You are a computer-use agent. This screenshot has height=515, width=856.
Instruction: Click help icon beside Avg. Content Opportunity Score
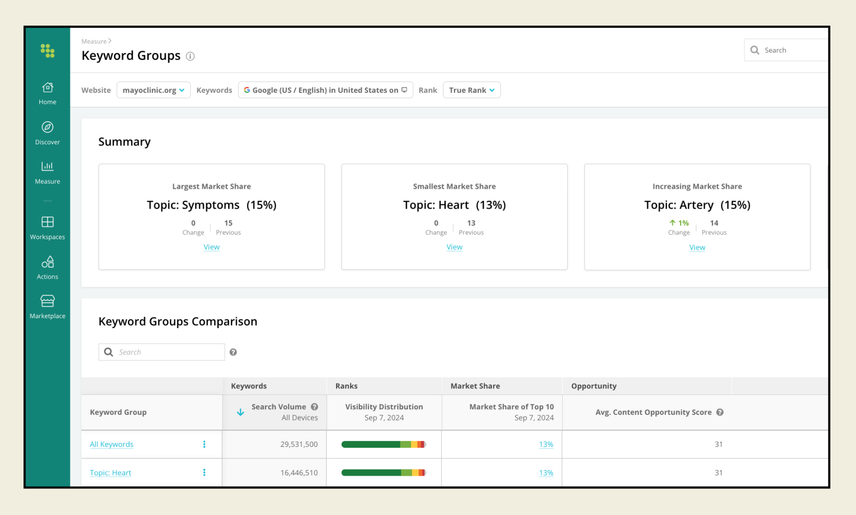[720, 412]
